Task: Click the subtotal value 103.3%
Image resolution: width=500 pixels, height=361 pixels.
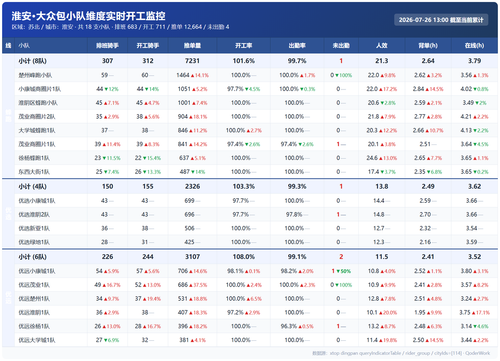Action: (x=244, y=187)
